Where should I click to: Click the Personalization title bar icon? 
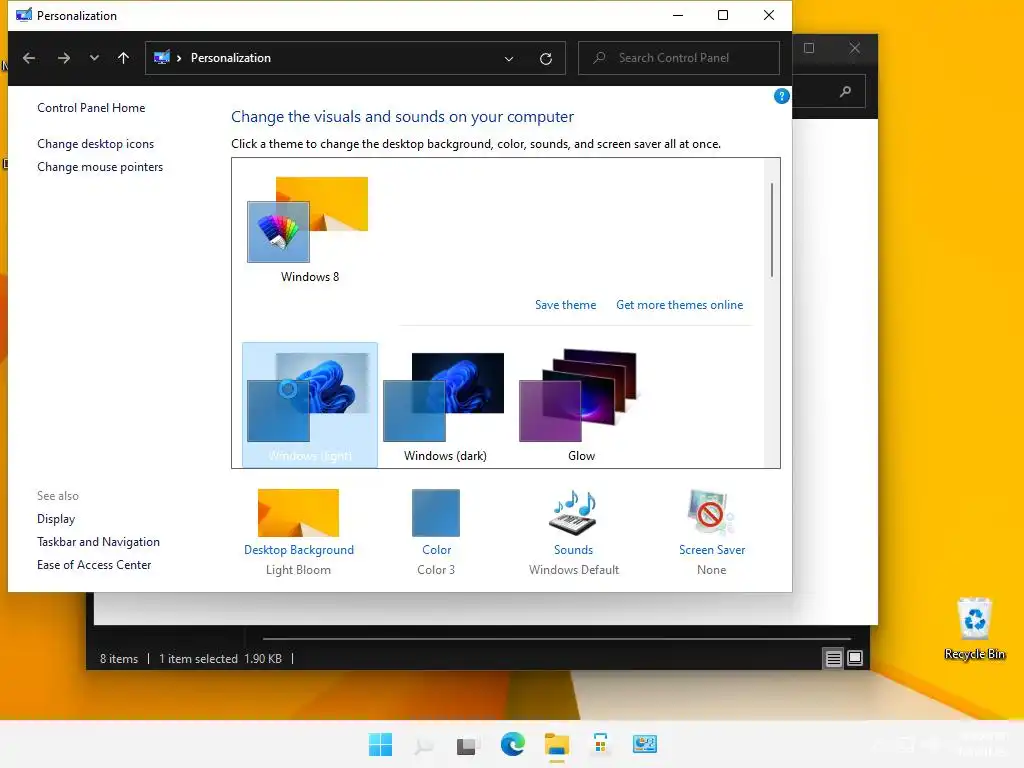click(x=24, y=15)
